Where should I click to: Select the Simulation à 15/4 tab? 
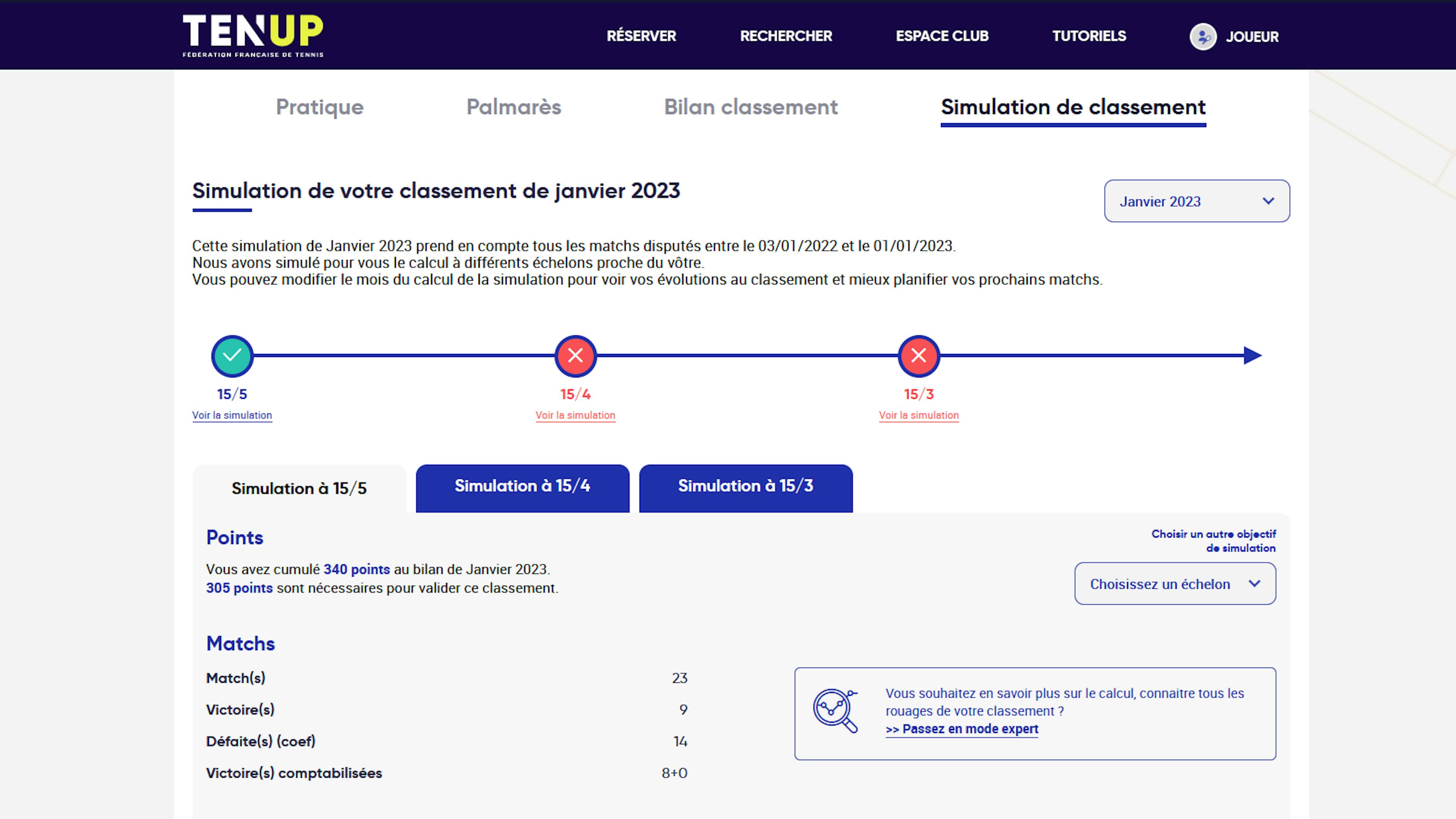click(x=522, y=489)
